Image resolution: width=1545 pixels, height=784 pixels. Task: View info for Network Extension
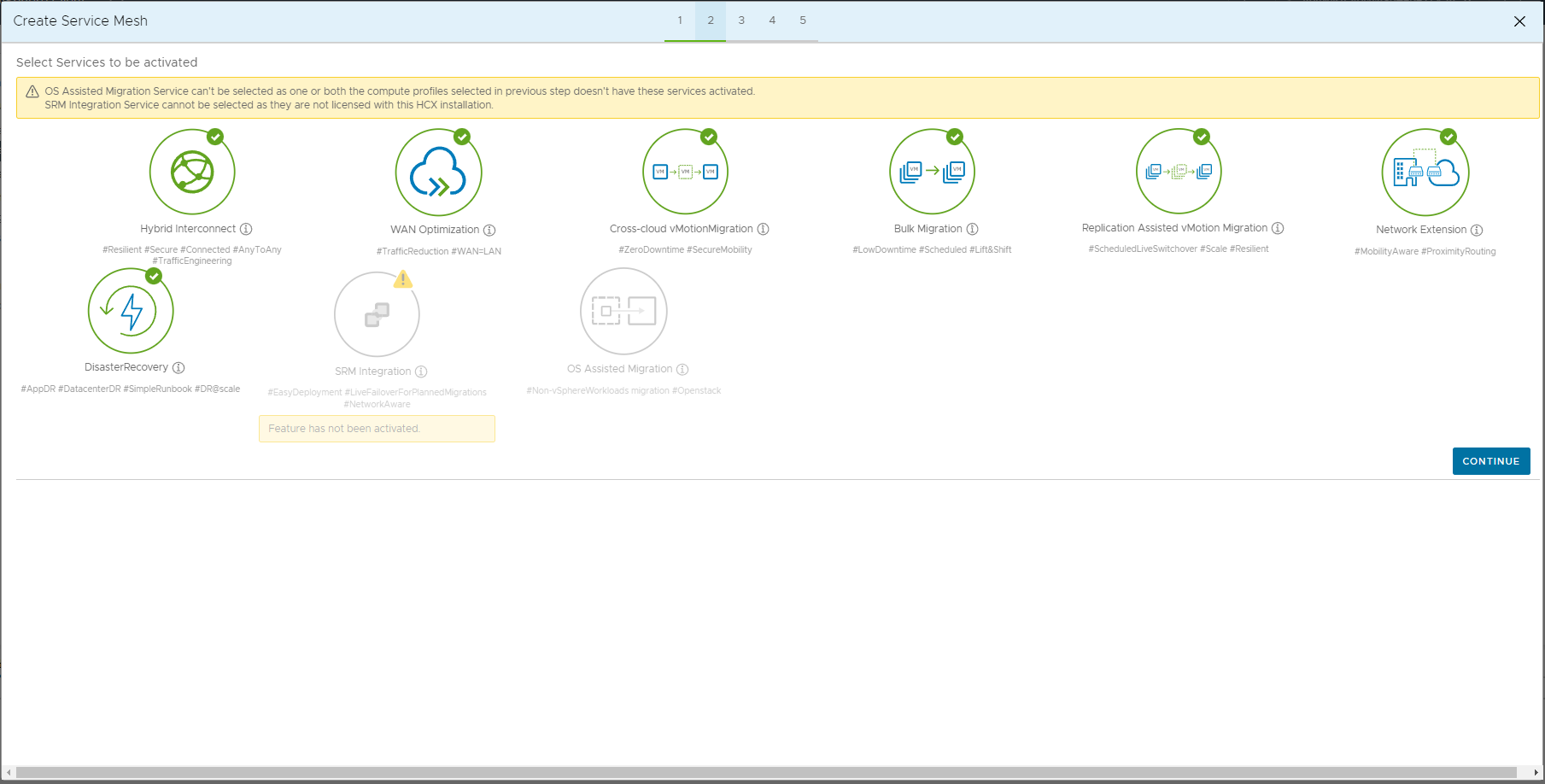[x=1477, y=230]
